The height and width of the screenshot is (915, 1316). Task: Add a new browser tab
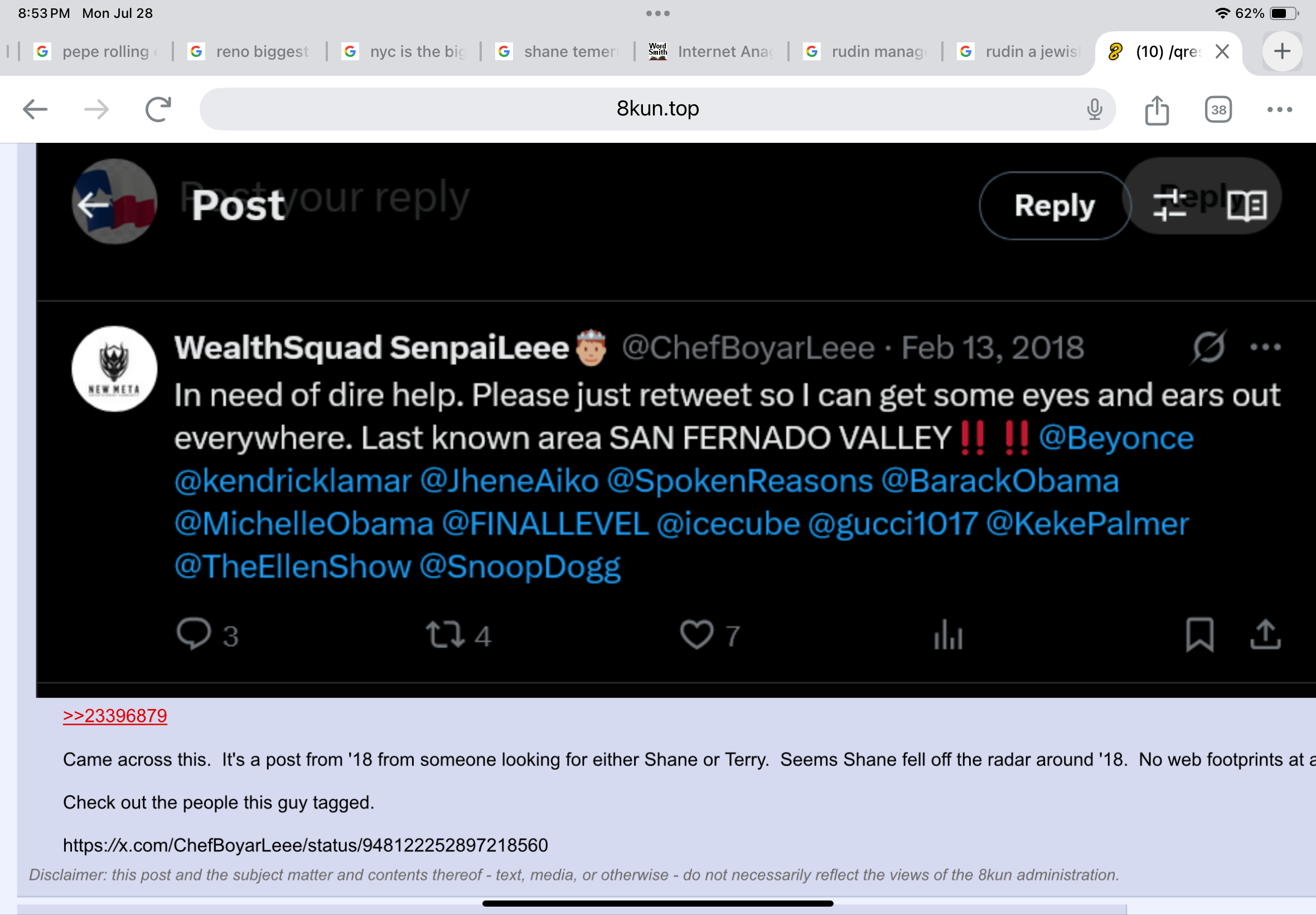pos(1282,51)
